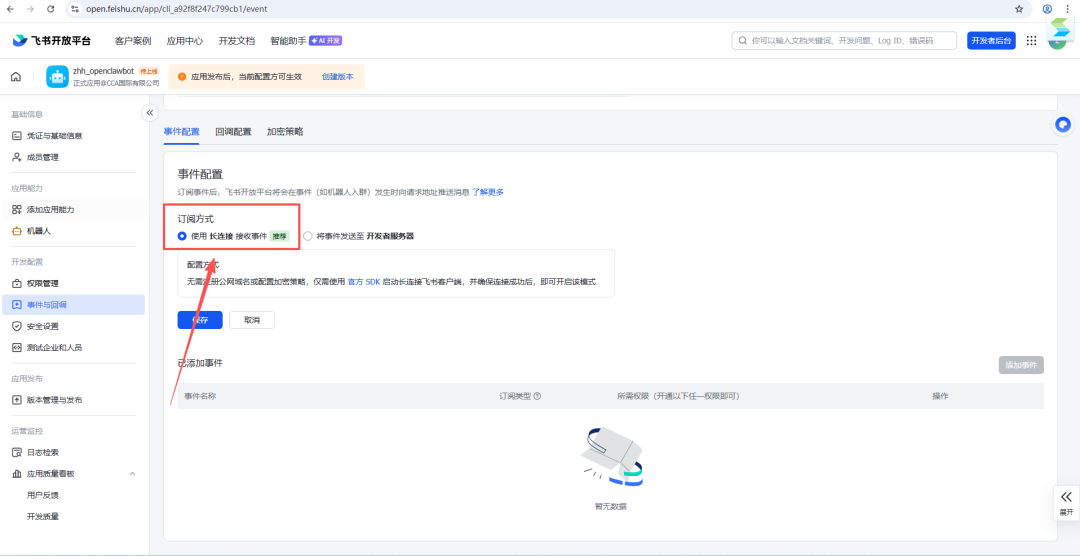Open the nine-dot apps grid icon

[x=1031, y=41]
